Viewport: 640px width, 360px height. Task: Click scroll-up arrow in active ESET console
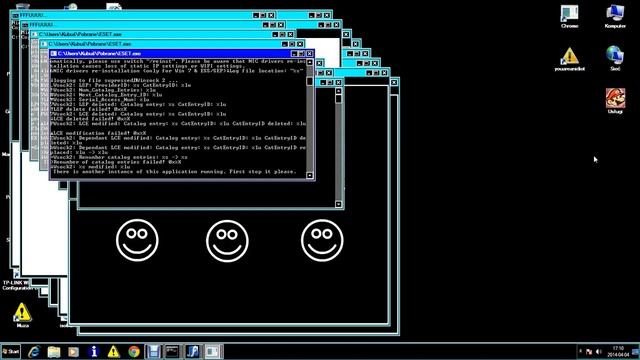click(310, 62)
